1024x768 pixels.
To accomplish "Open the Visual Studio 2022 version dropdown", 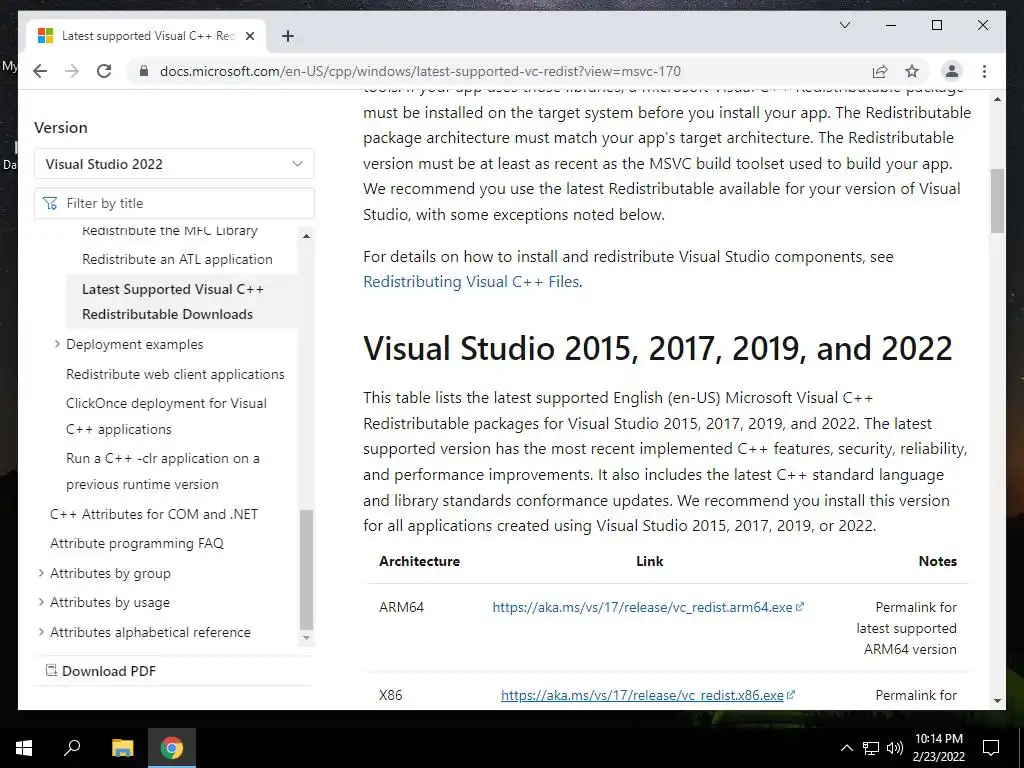I will pyautogui.click(x=174, y=164).
